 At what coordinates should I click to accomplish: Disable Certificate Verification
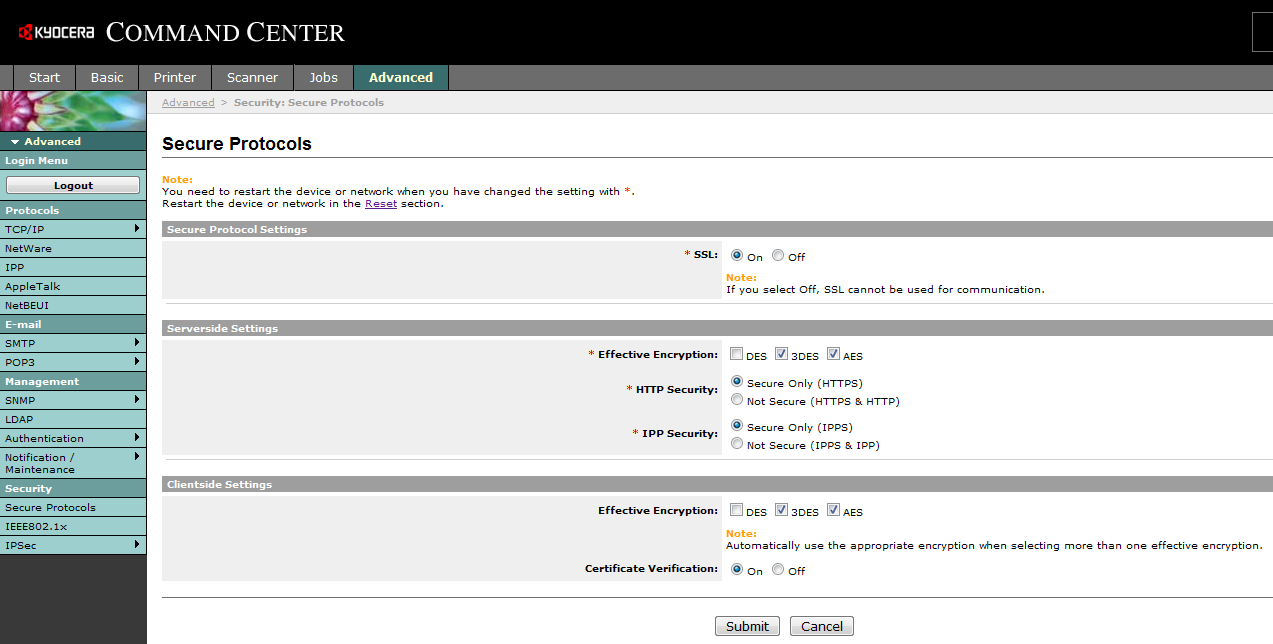coord(777,569)
